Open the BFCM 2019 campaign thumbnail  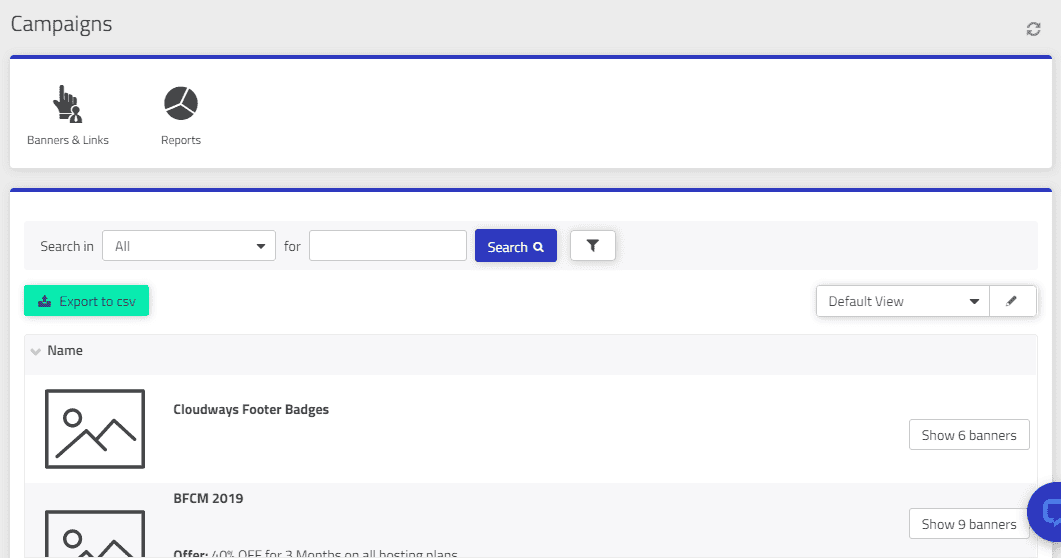[x=95, y=534]
